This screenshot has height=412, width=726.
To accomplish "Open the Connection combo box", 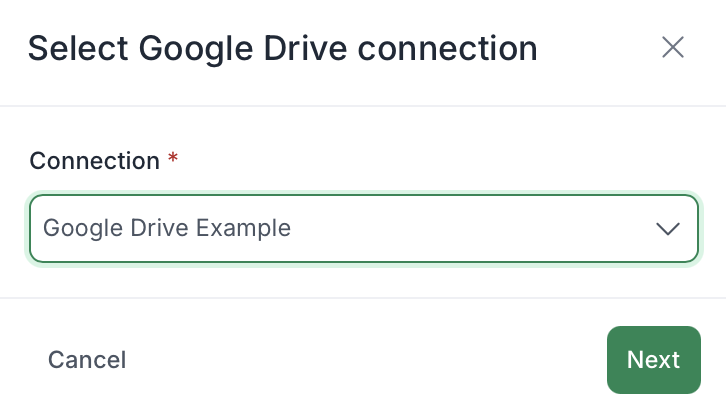I will [363, 229].
